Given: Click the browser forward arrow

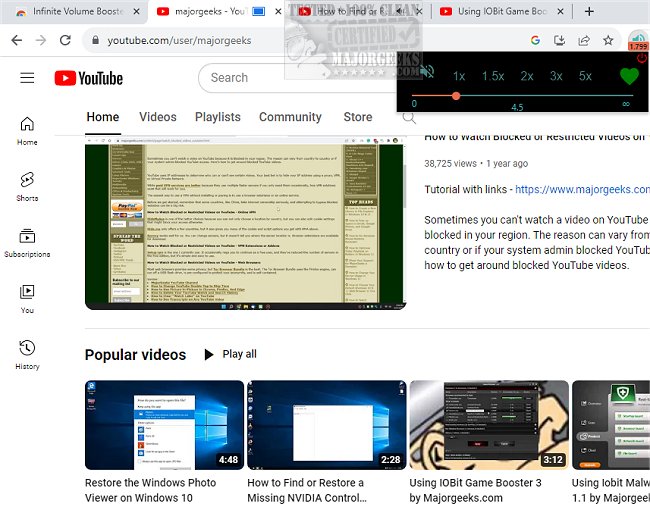Looking at the screenshot, I should pyautogui.click(x=41, y=40).
